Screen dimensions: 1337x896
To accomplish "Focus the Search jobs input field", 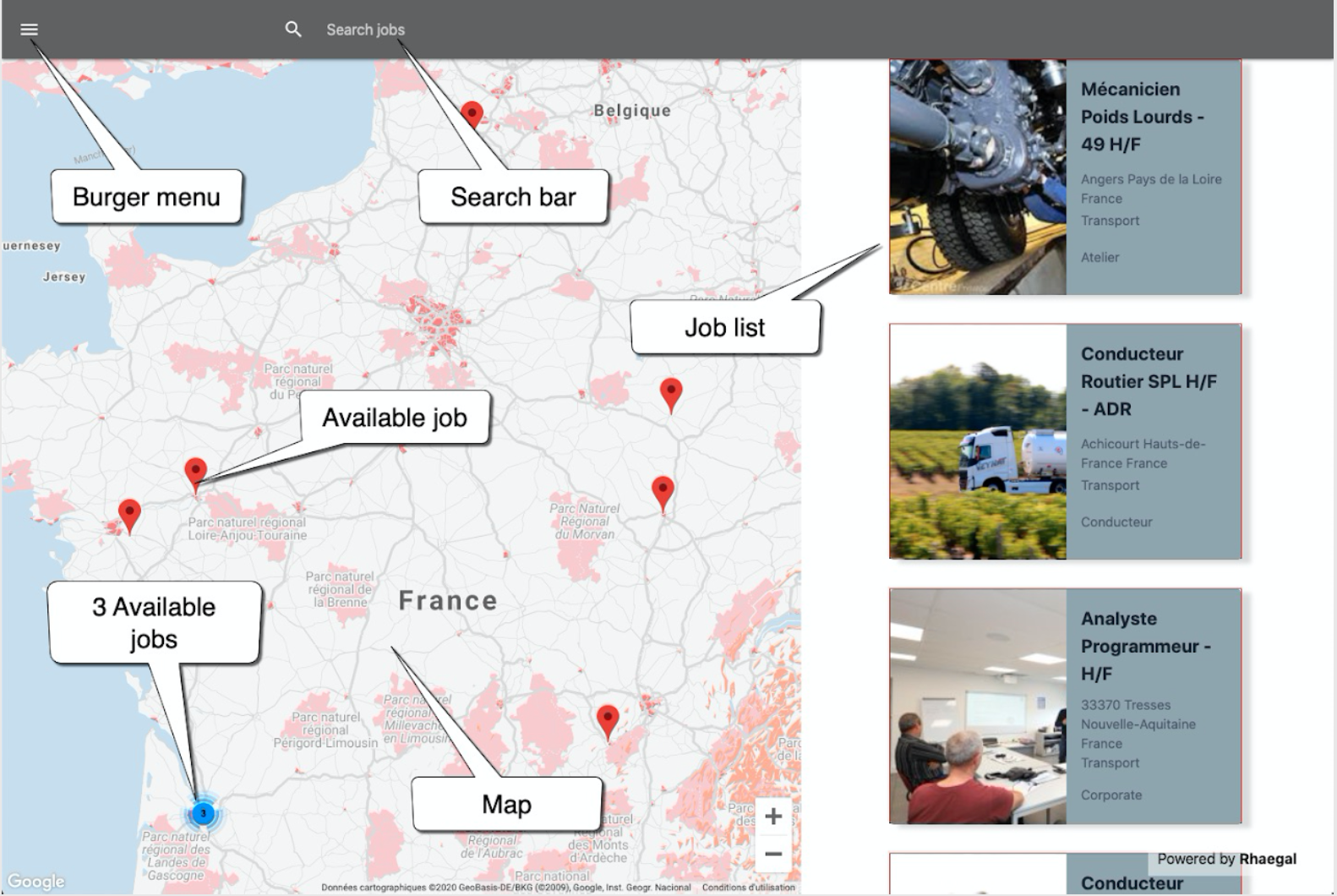I will [x=365, y=30].
